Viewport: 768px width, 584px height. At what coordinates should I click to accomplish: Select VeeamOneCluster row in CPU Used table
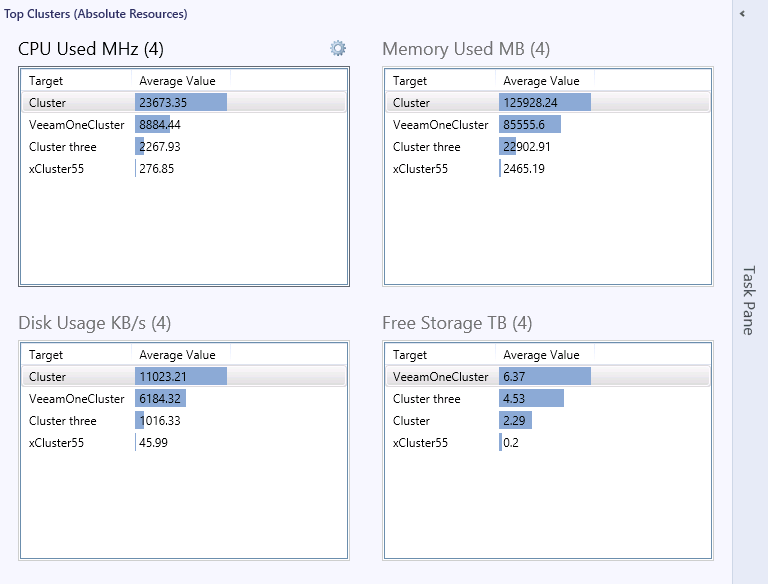[76, 125]
